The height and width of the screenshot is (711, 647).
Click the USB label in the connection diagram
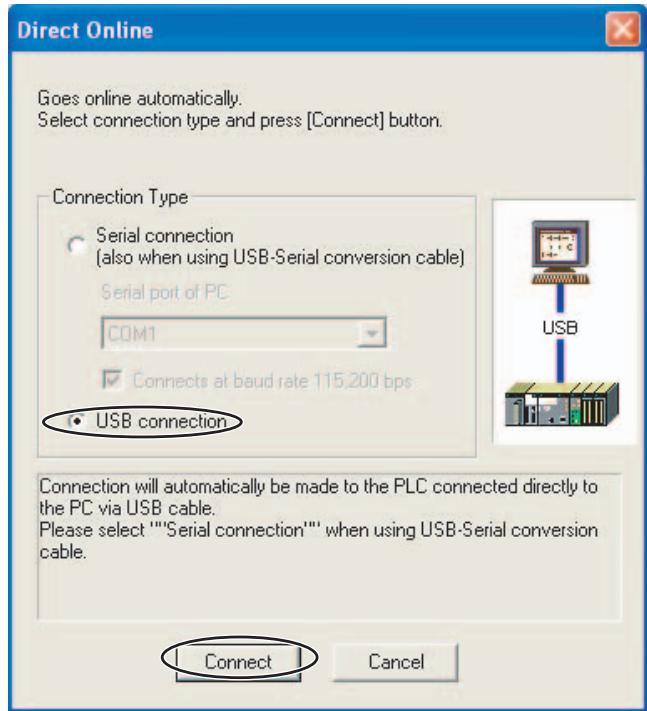click(560, 327)
